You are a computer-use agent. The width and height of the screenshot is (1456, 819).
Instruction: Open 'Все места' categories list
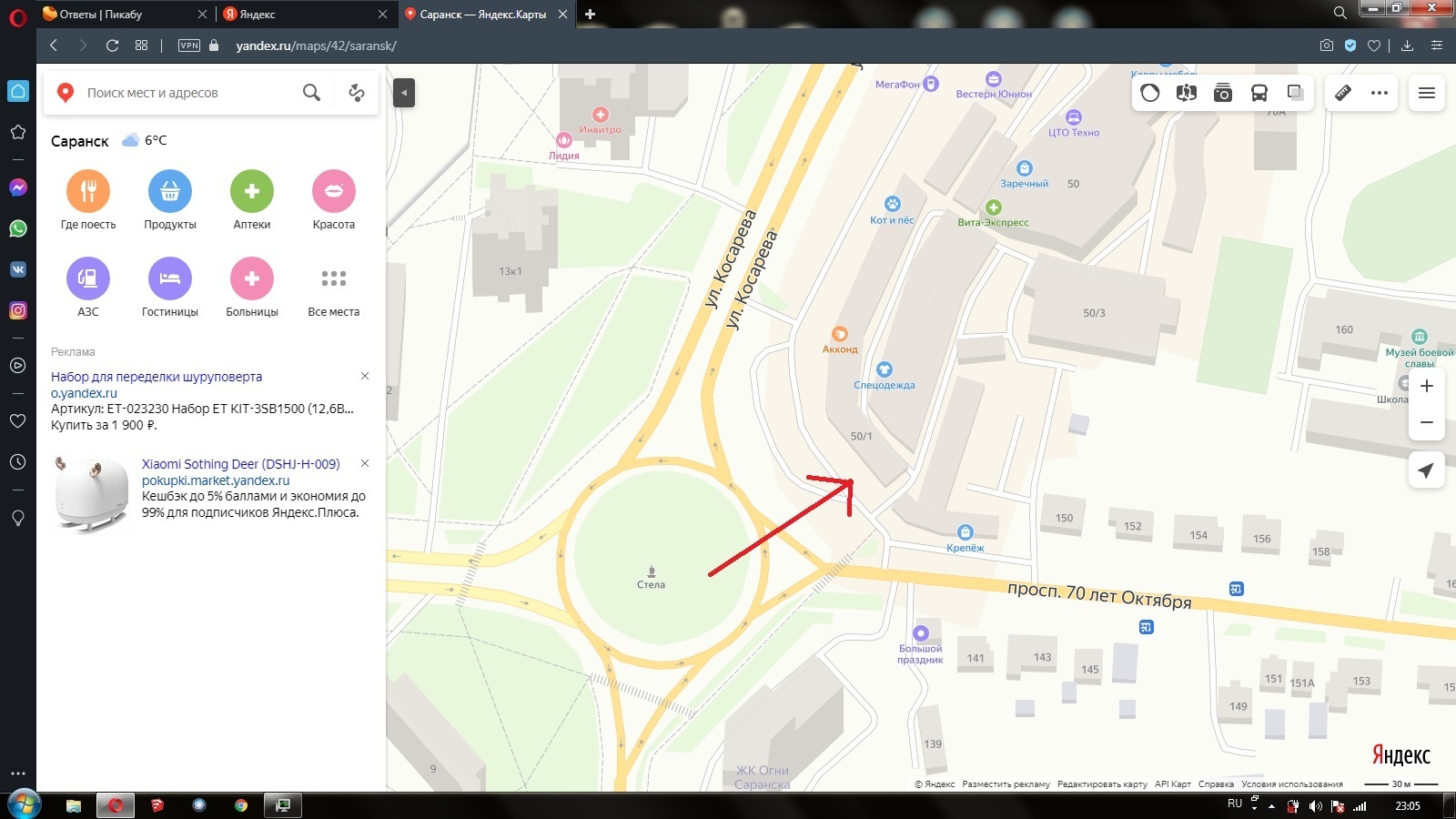334,288
